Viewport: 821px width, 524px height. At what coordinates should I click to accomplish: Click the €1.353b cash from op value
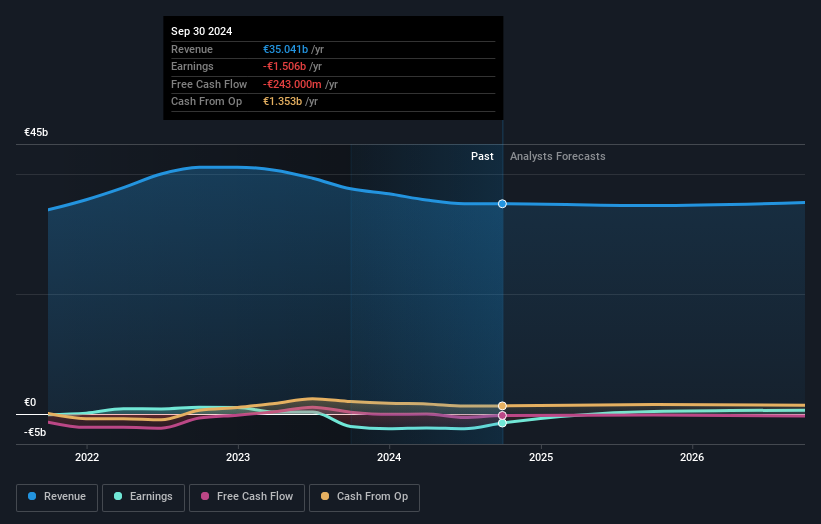pyautogui.click(x=282, y=102)
